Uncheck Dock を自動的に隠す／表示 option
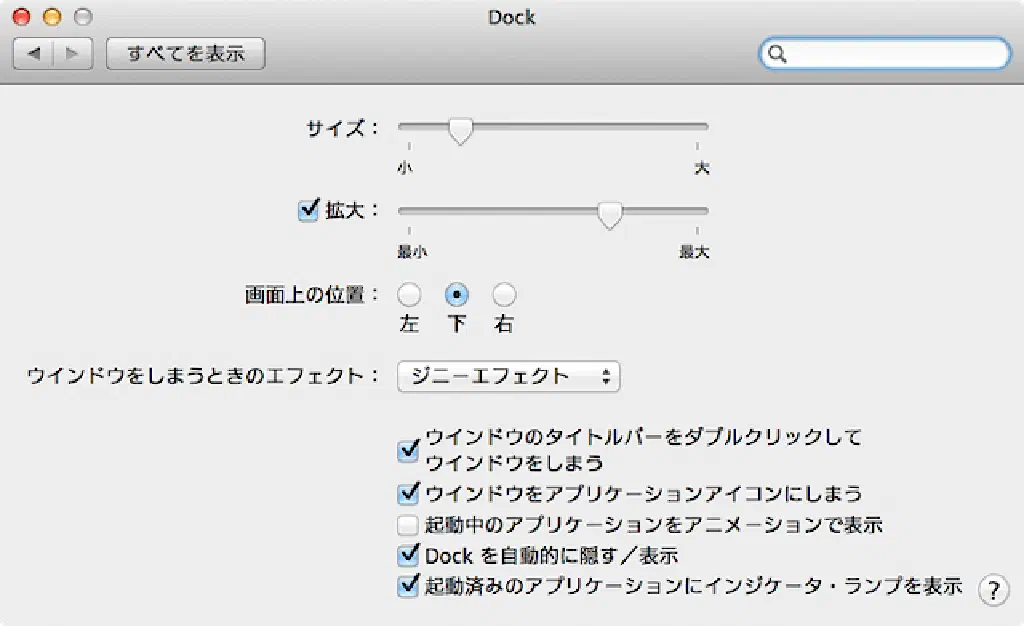1024x626 pixels. click(x=407, y=555)
